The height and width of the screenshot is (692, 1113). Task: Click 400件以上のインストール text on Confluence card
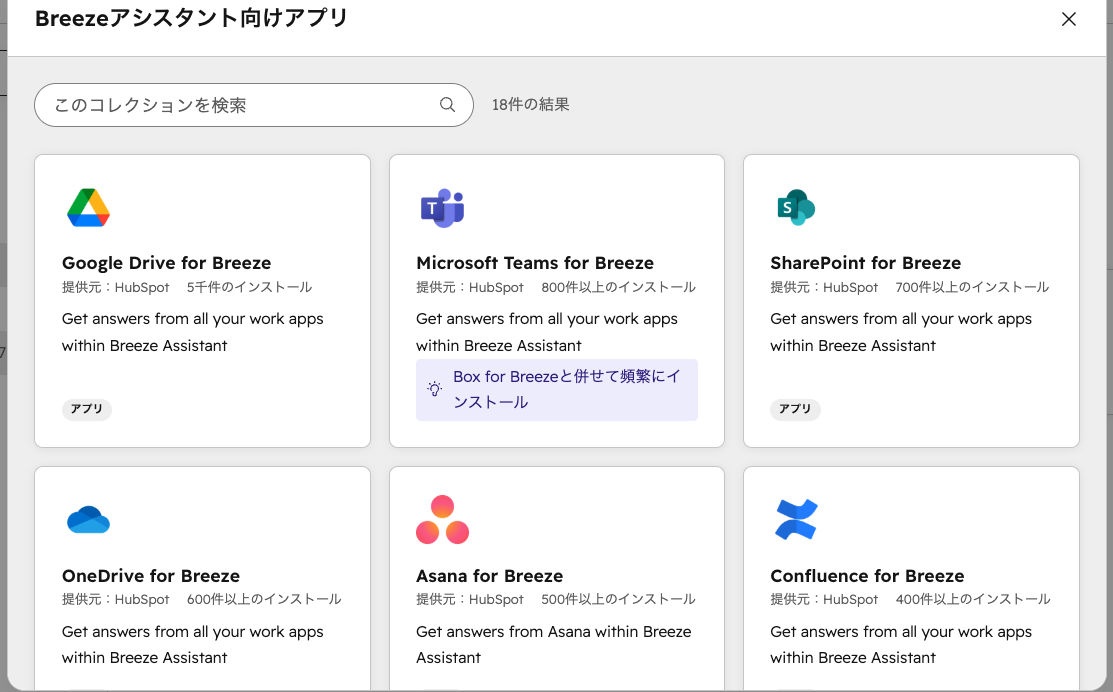click(972, 600)
